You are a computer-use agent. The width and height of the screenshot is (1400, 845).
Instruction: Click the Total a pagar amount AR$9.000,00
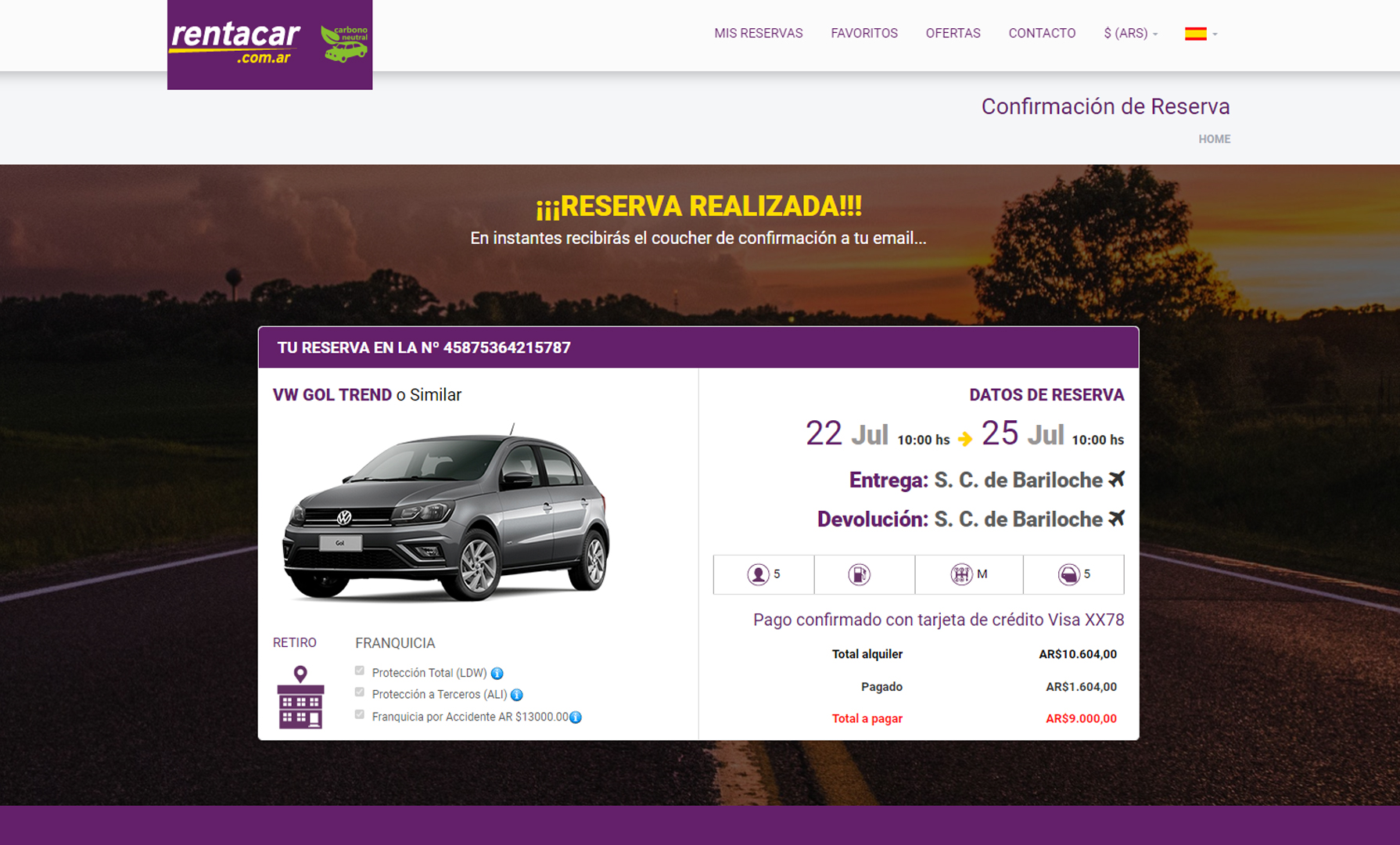click(1081, 718)
